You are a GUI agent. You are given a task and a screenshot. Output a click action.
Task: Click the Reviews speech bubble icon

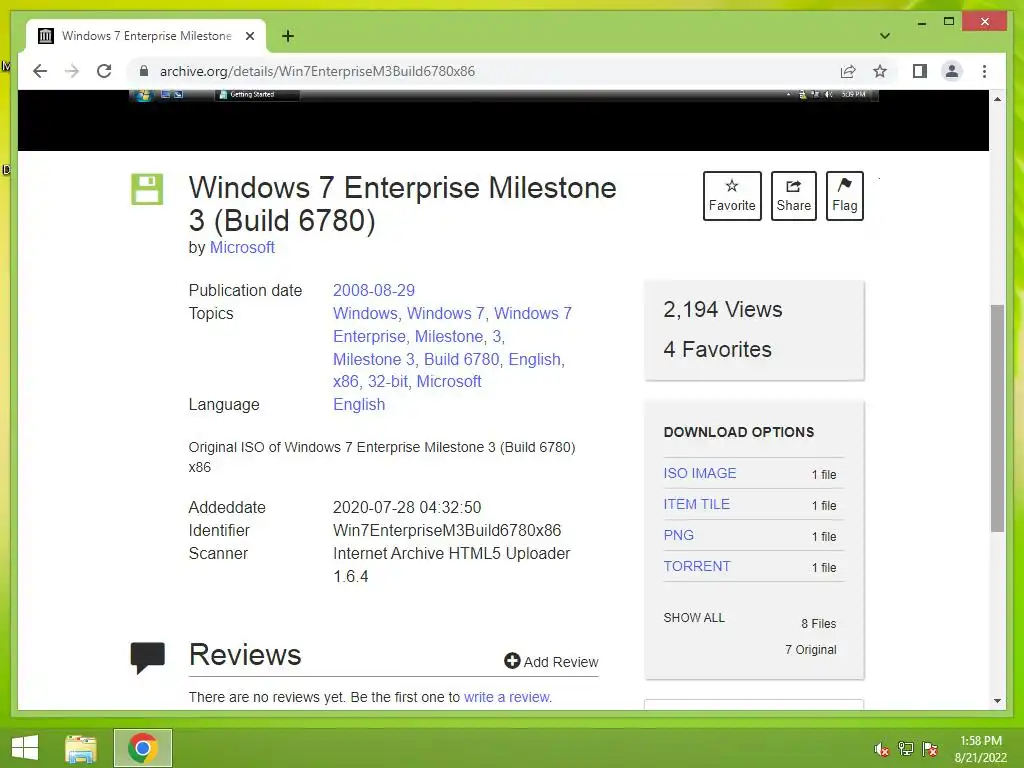tap(148, 657)
